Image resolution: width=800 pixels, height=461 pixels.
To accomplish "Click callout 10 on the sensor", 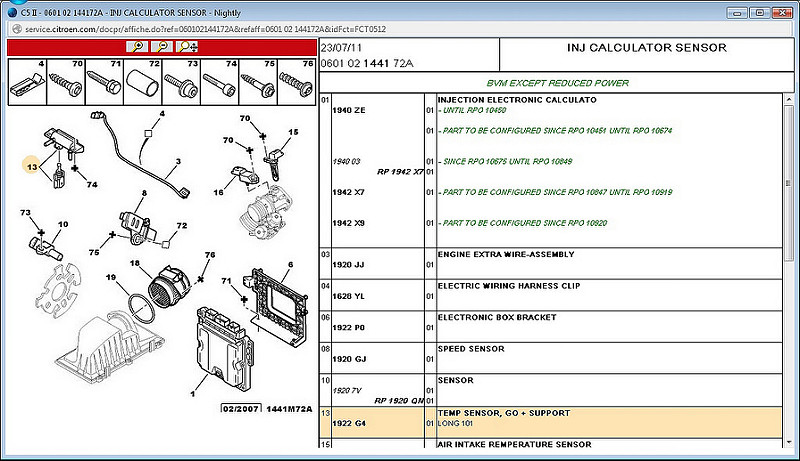I will coord(63,224).
